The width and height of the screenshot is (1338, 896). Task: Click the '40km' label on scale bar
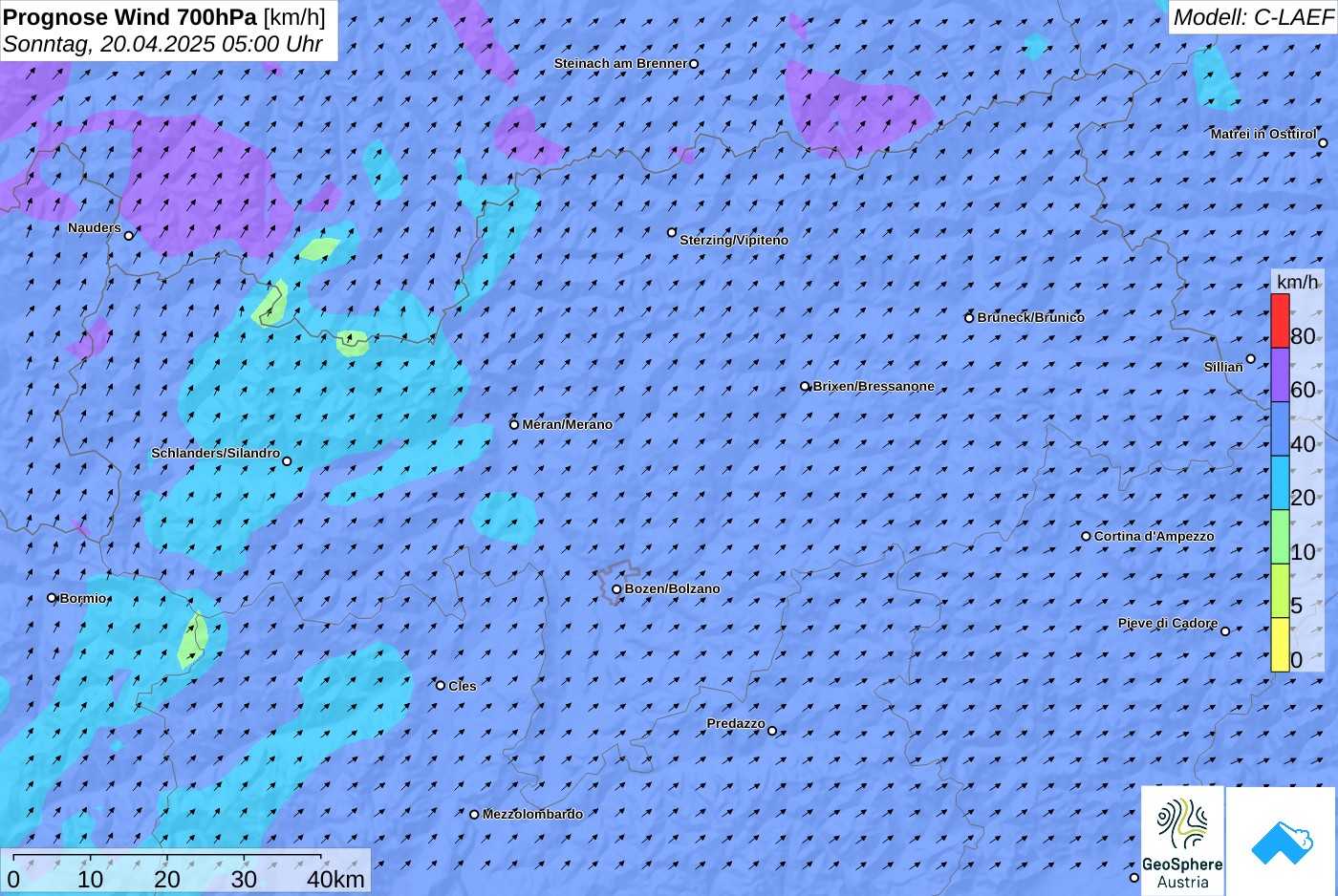pyautogui.click(x=335, y=880)
